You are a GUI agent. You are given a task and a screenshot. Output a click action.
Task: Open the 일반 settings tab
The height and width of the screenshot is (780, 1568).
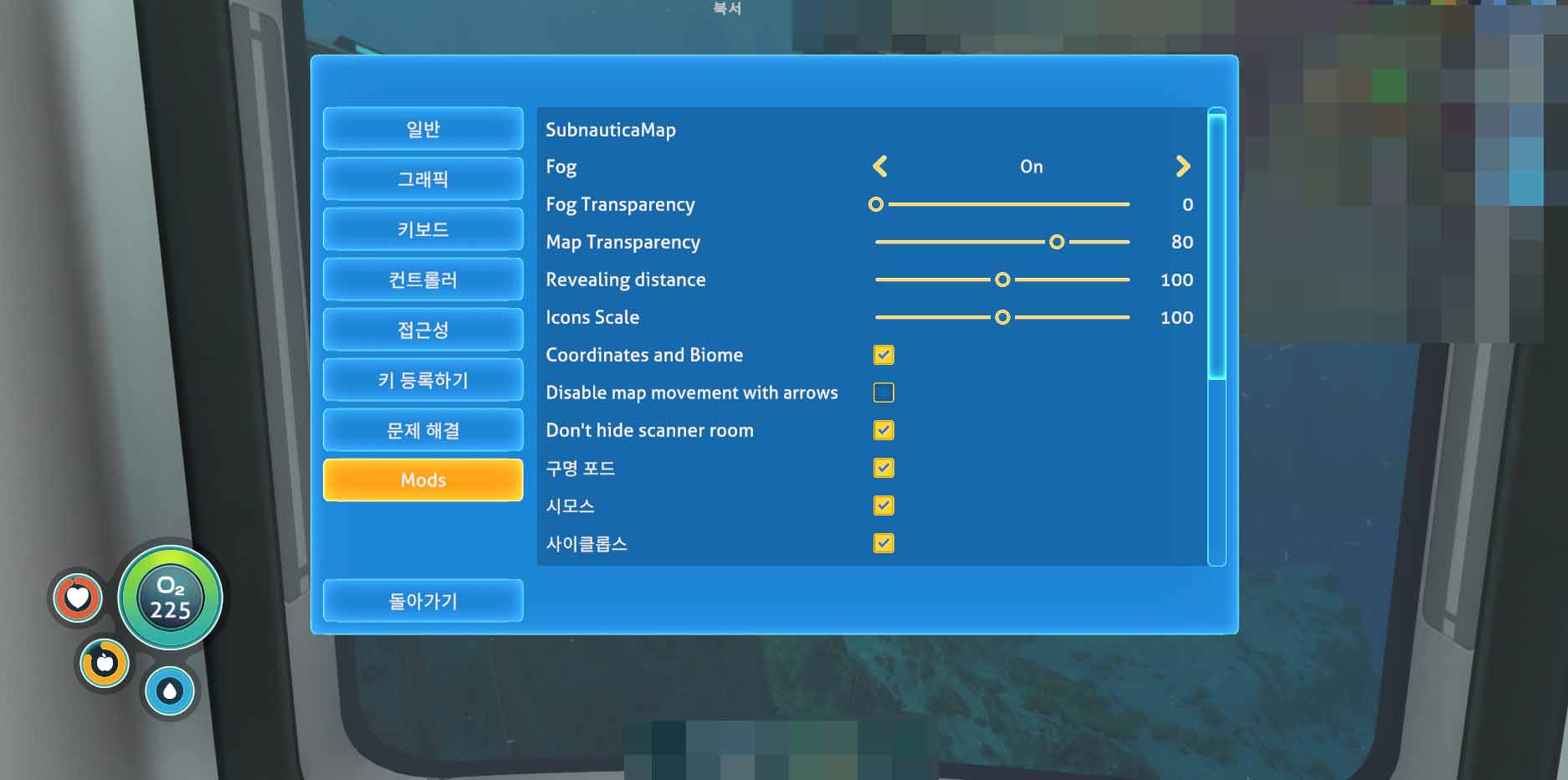[423, 129]
